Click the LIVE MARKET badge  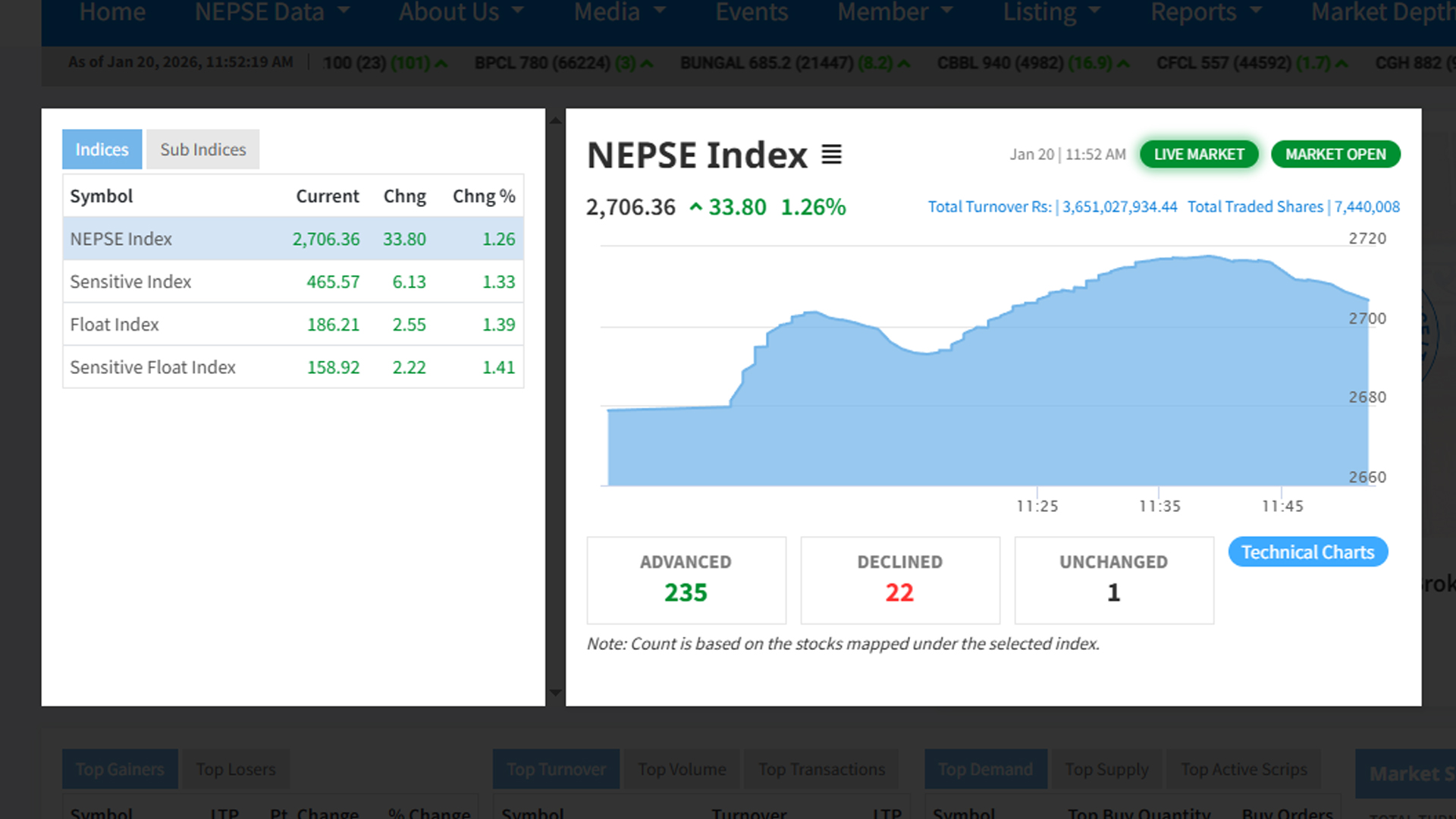click(x=1198, y=154)
